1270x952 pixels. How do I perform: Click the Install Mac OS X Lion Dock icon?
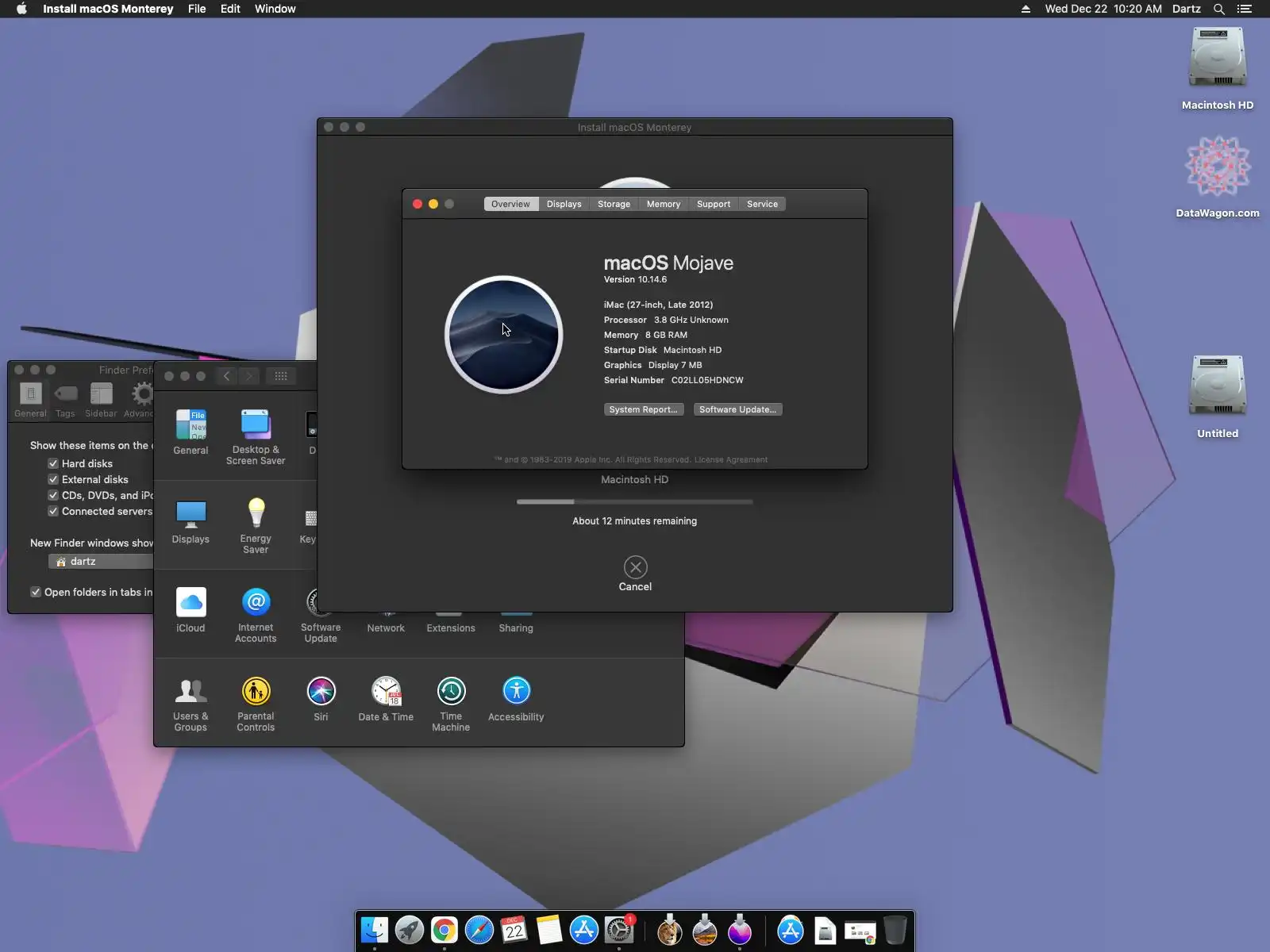670,930
